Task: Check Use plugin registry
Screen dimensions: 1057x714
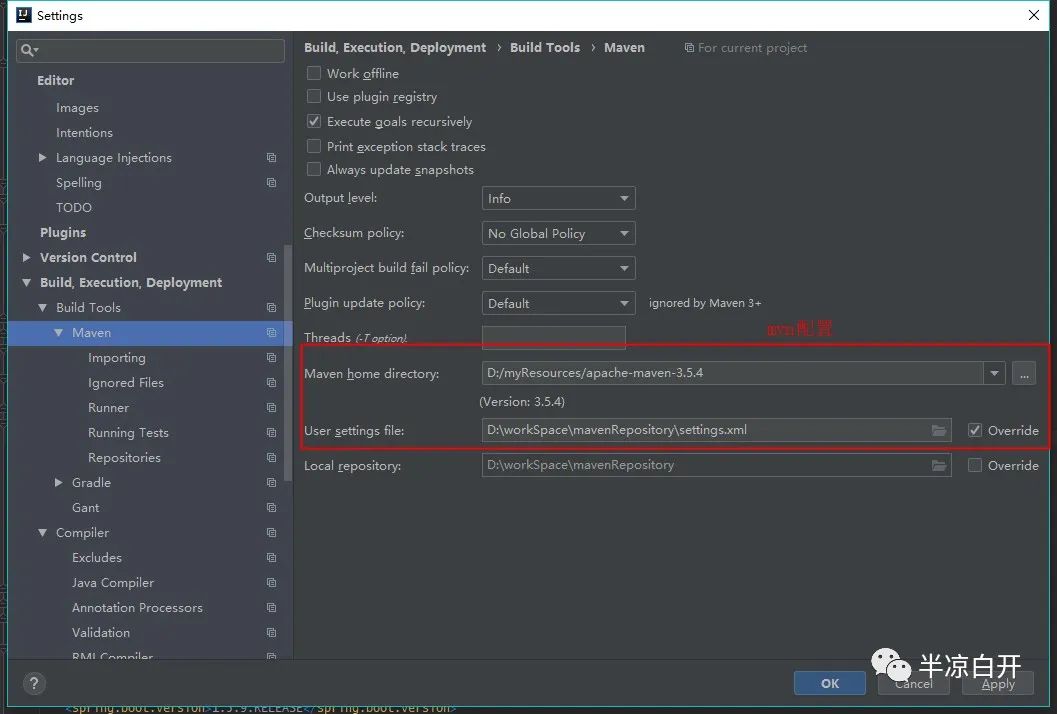Action: pos(313,96)
